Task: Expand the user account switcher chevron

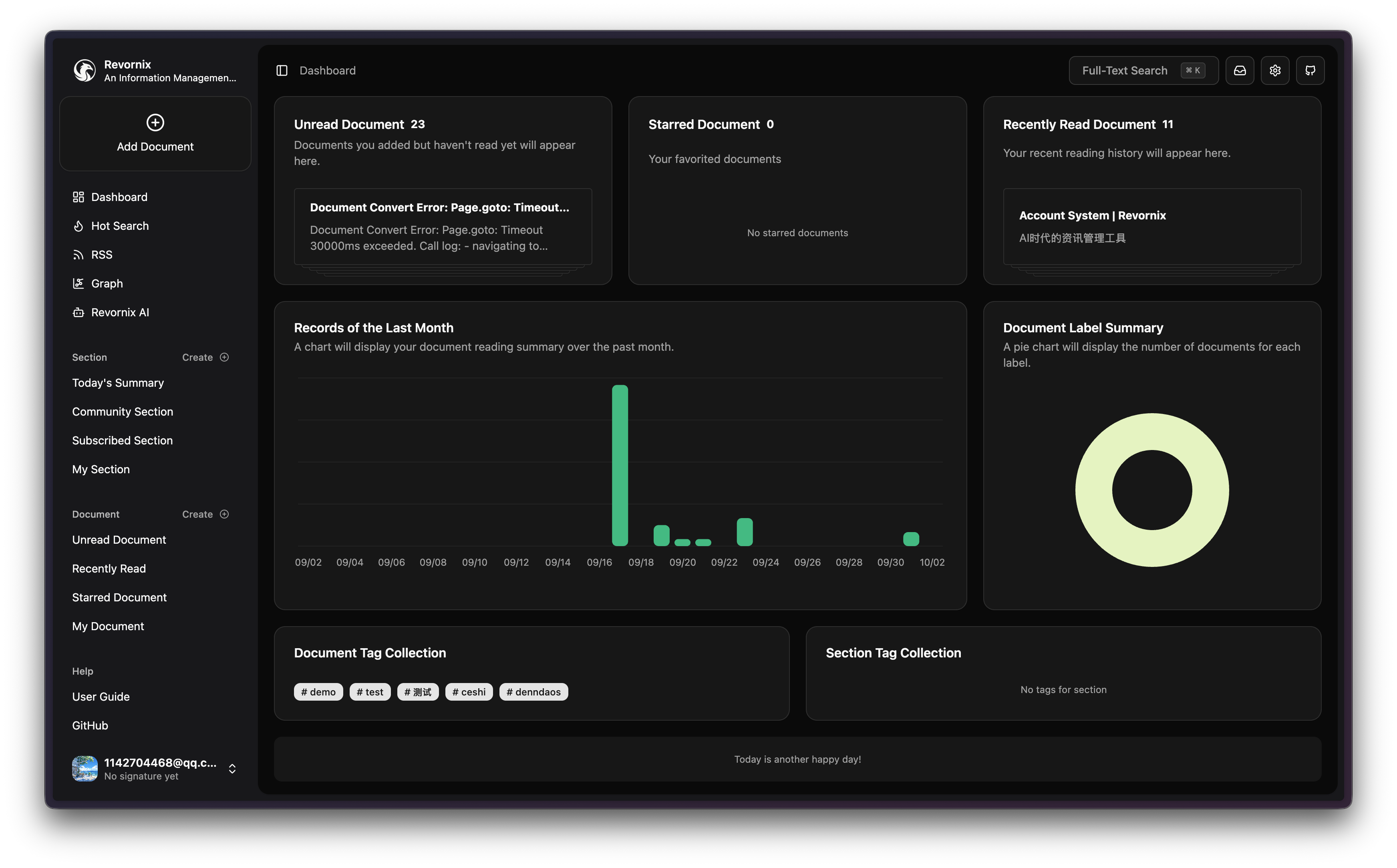Action: point(232,769)
